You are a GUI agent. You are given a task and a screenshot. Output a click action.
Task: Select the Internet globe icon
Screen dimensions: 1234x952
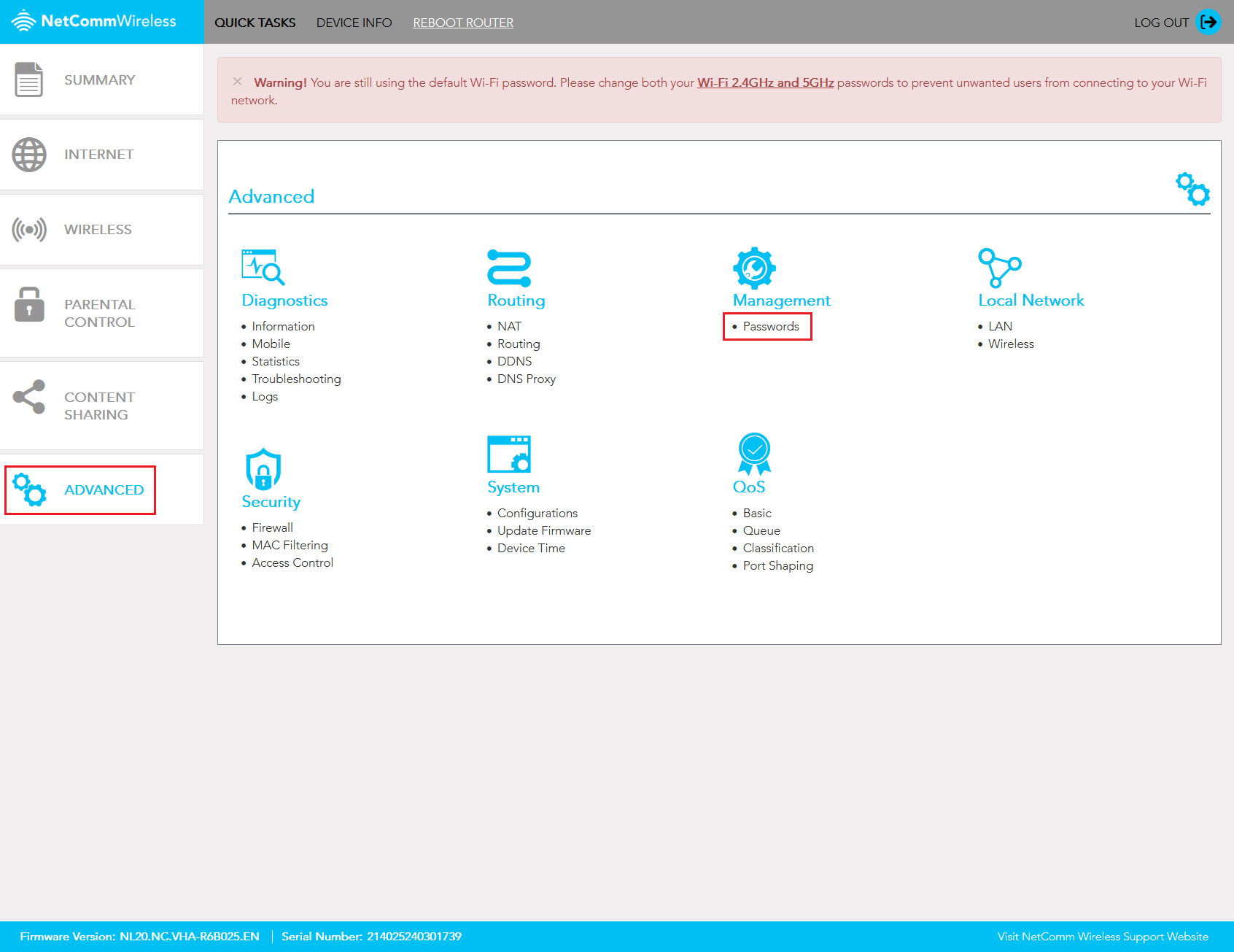pos(29,154)
